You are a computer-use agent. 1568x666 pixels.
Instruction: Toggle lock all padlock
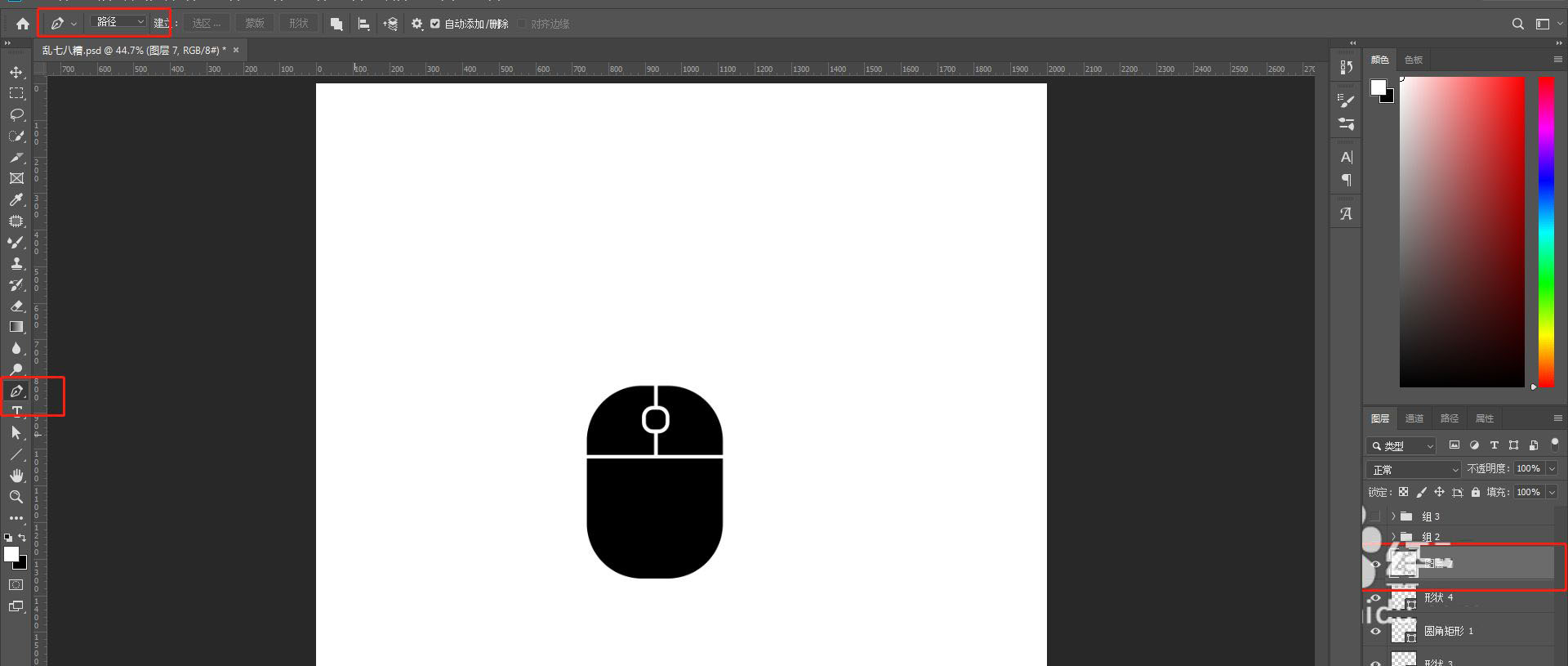[x=1475, y=492]
